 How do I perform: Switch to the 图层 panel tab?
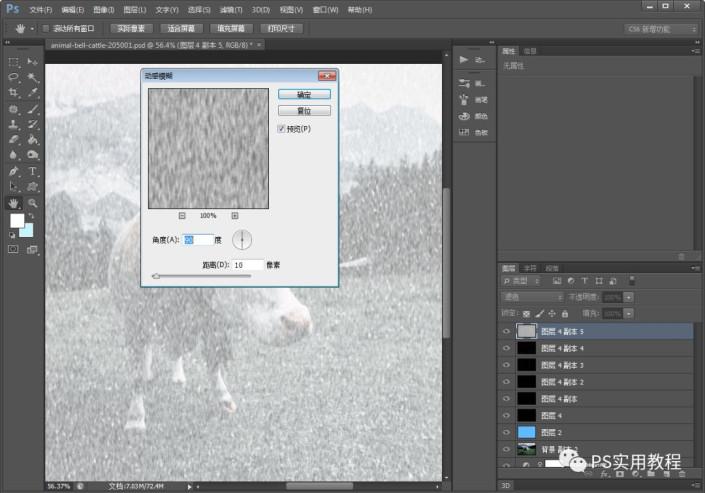(509, 269)
